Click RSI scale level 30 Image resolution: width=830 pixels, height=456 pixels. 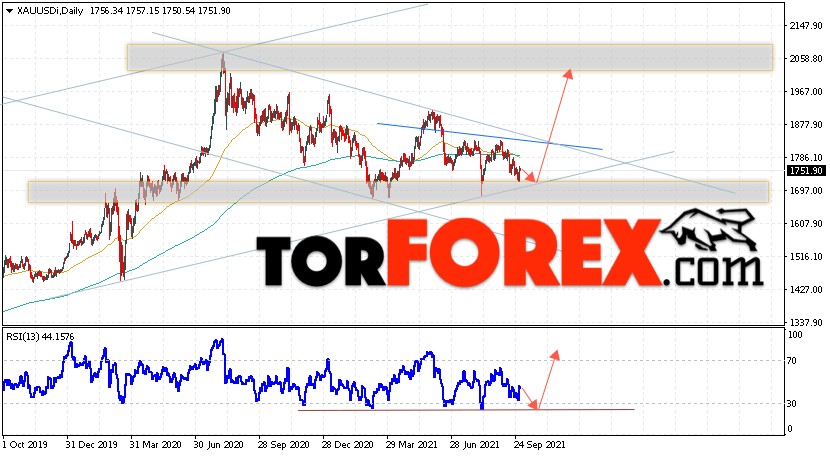792,404
